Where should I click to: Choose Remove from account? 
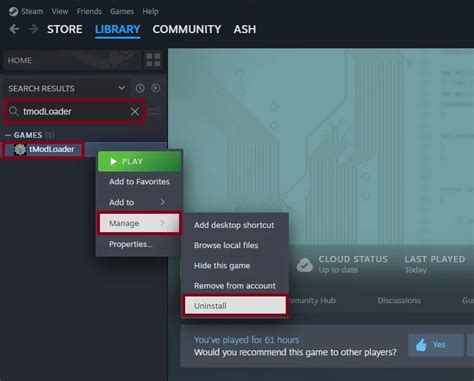(235, 286)
